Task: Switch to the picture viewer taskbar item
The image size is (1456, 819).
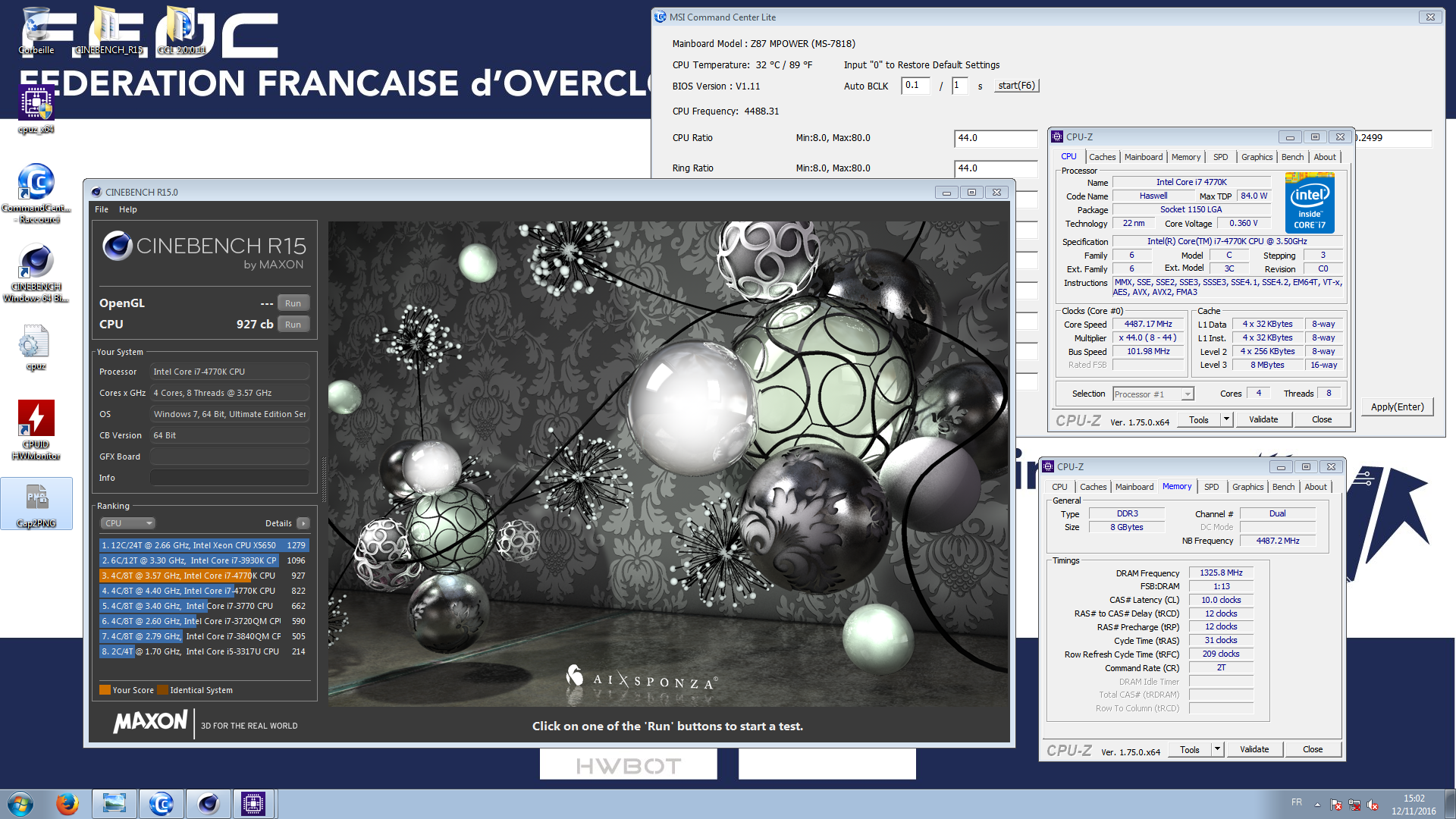Action: click(115, 804)
